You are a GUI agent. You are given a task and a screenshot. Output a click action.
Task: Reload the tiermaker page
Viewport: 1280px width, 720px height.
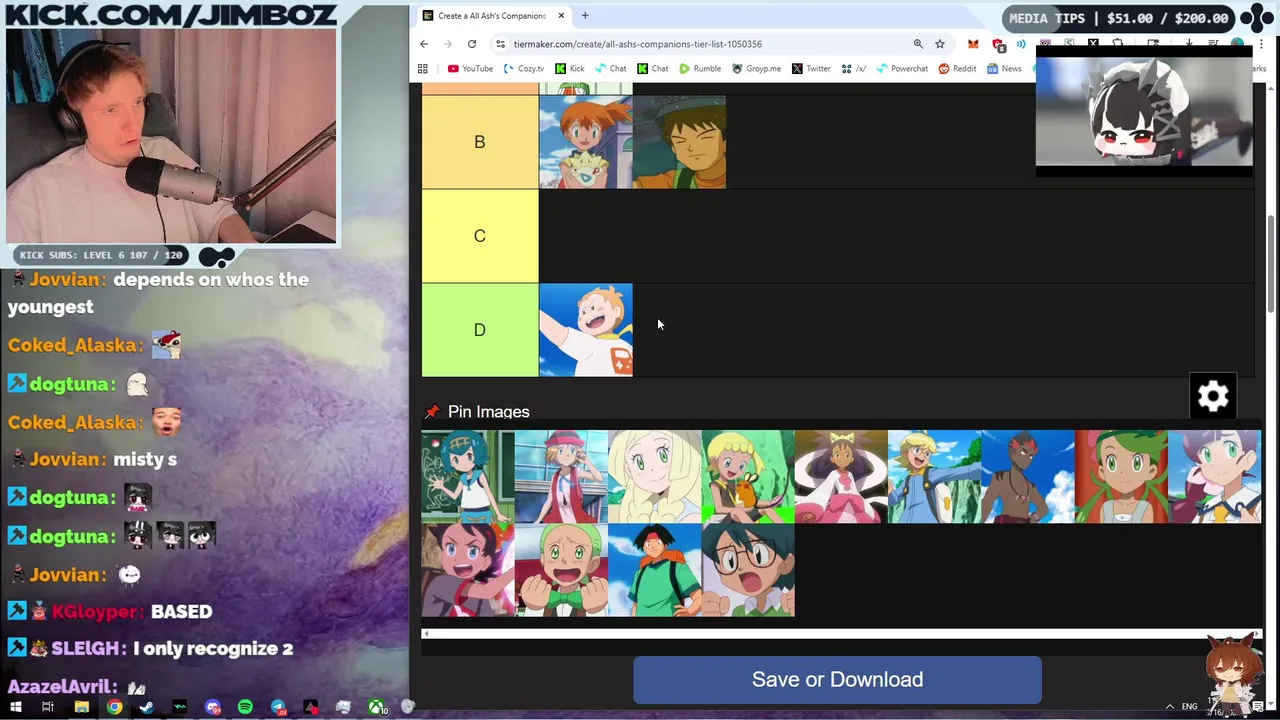tap(472, 44)
